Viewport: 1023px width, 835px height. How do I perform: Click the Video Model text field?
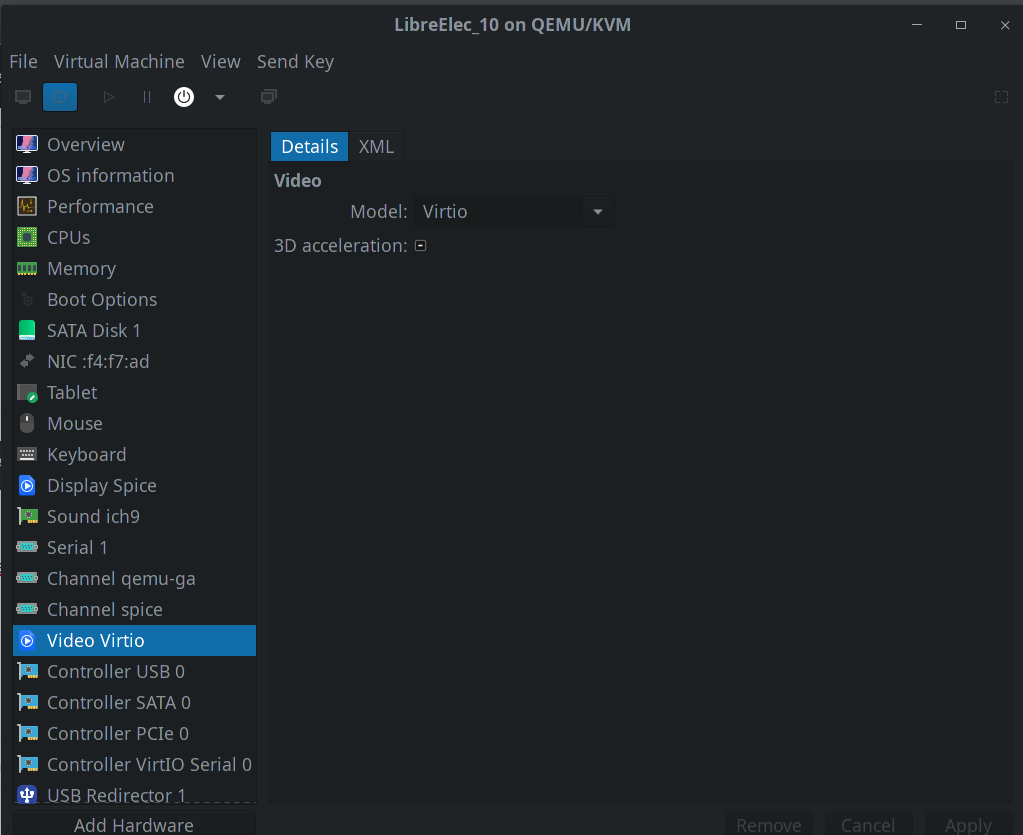click(497, 212)
